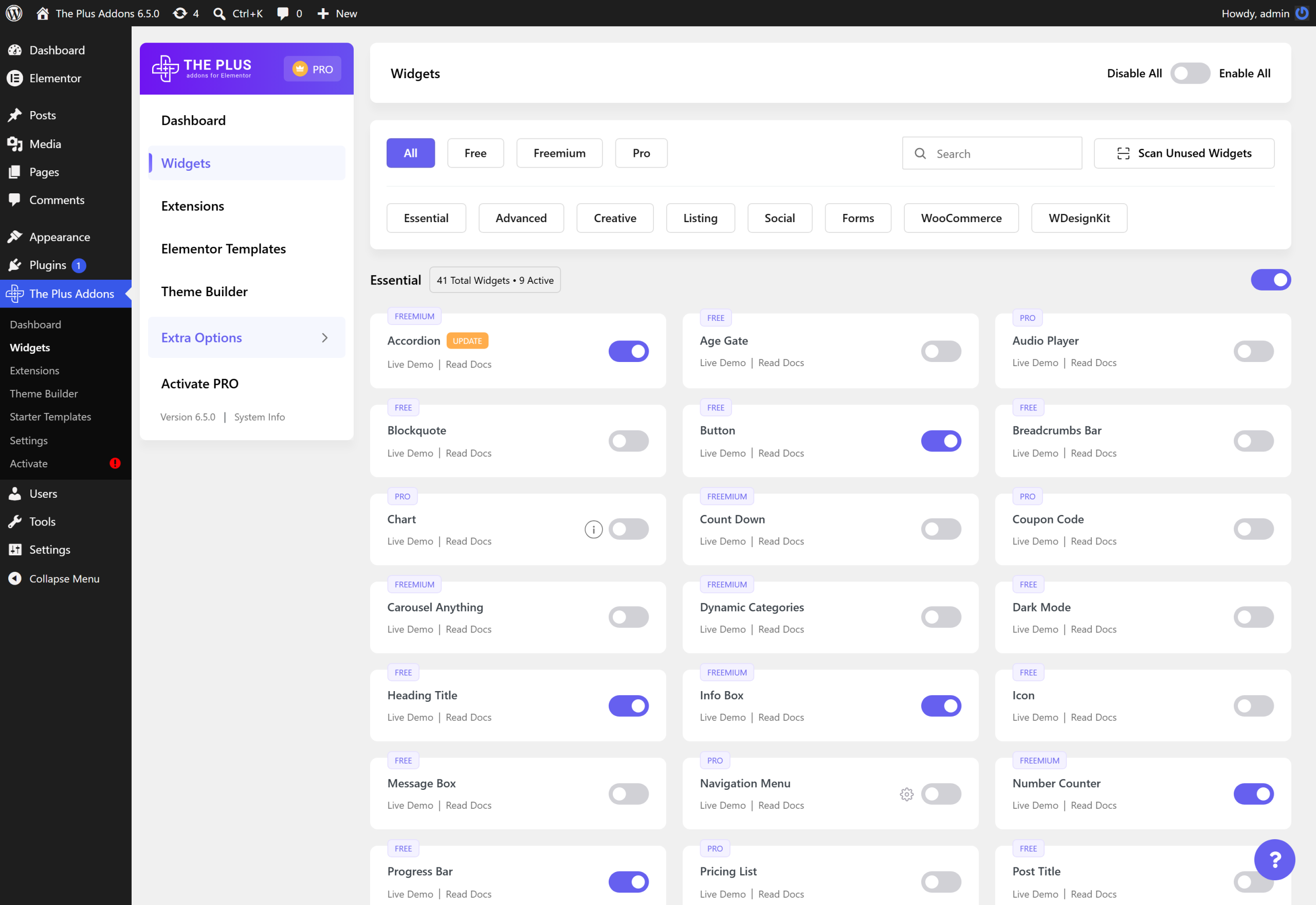1316x905 pixels.
Task: Open System Info link
Action: coord(260,417)
